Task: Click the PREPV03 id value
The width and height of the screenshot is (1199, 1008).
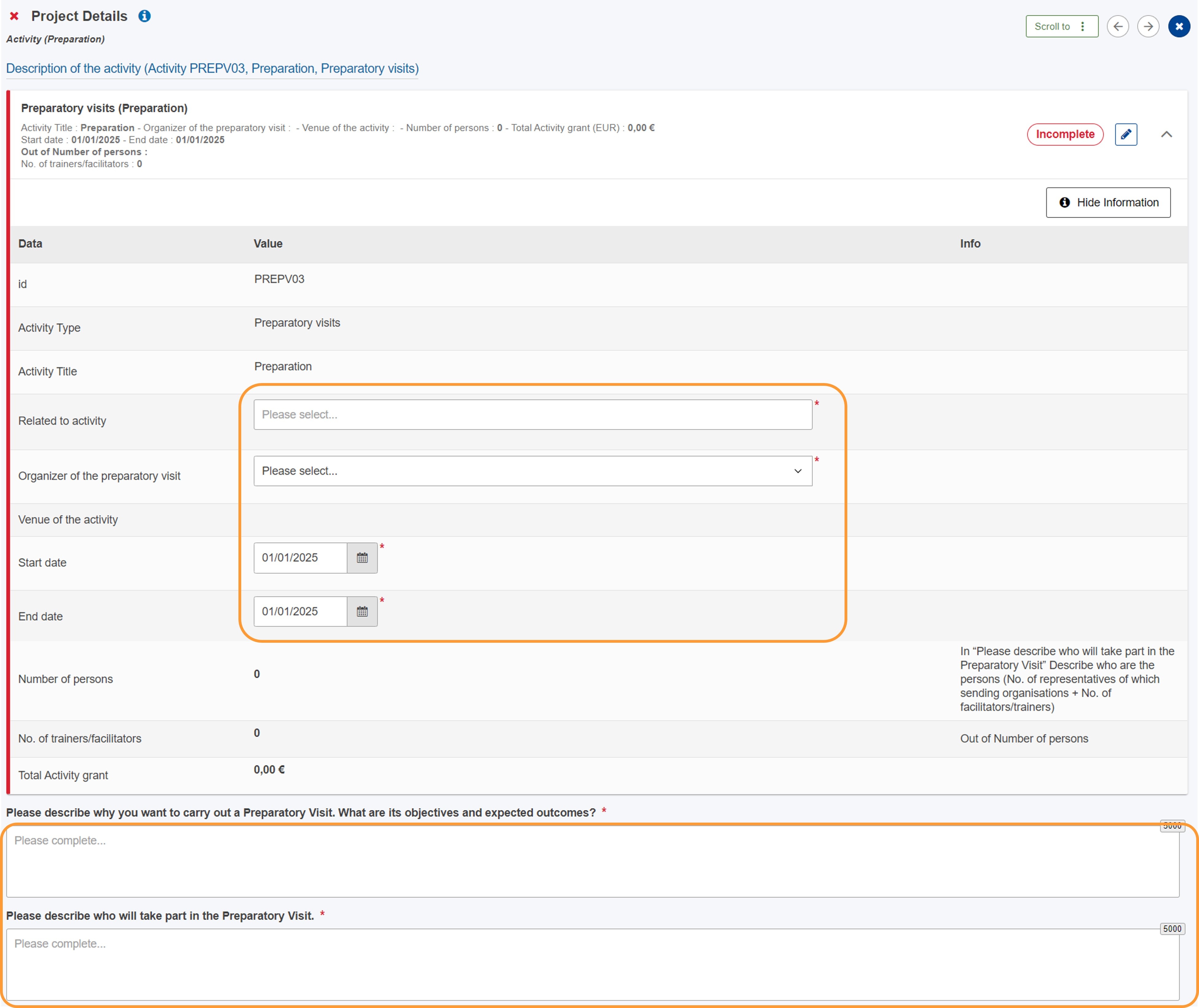Action: 279,279
